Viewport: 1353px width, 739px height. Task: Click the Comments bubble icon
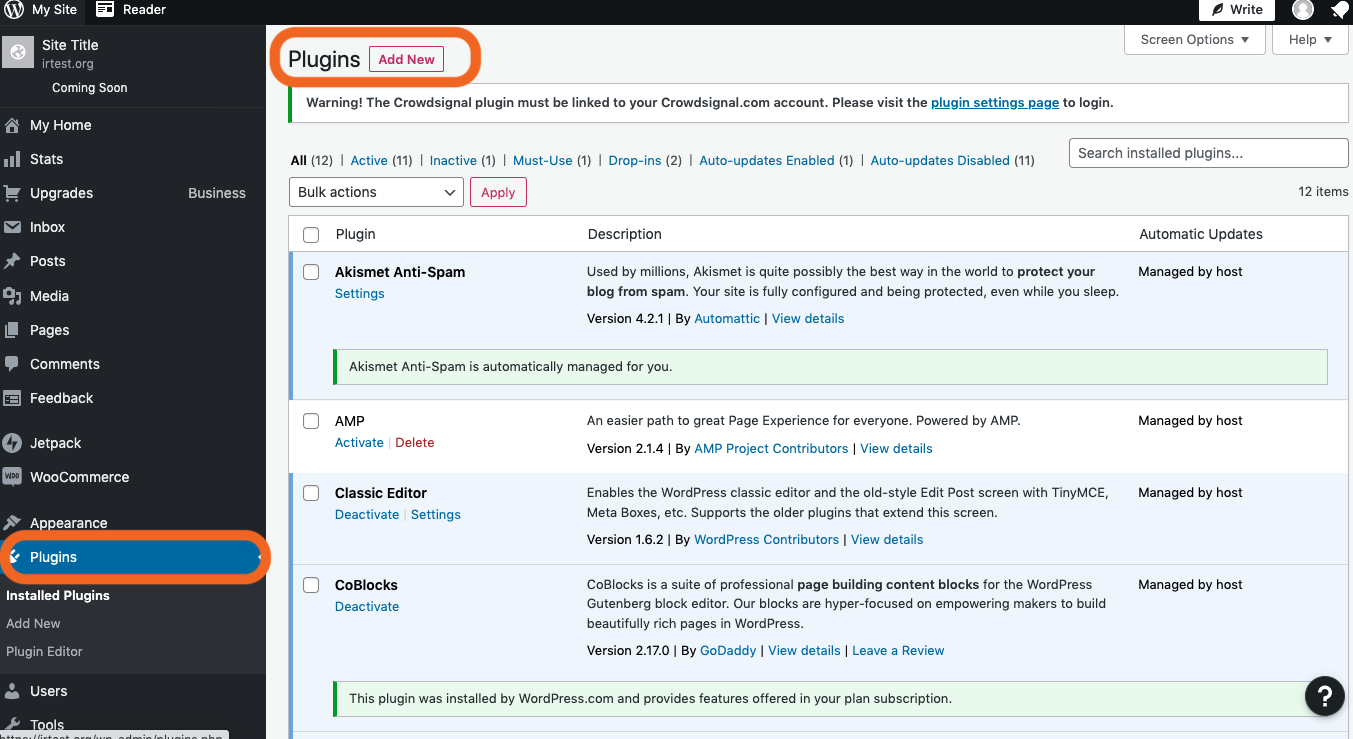tap(12, 364)
